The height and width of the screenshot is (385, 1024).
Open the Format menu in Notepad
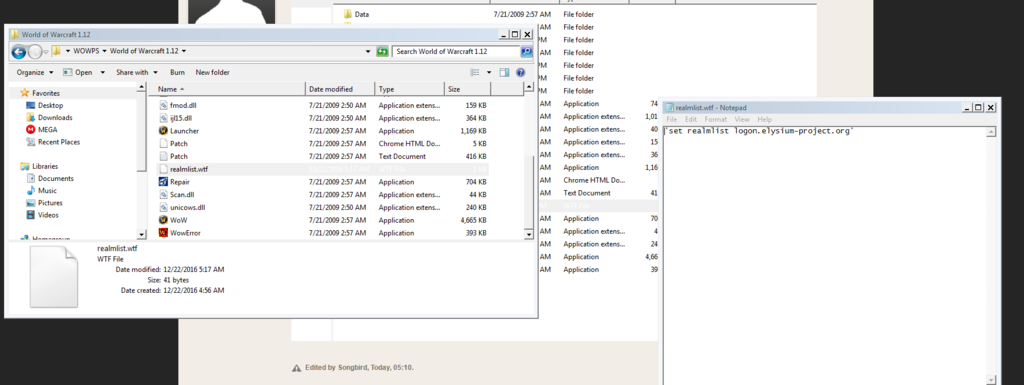pyautogui.click(x=716, y=119)
